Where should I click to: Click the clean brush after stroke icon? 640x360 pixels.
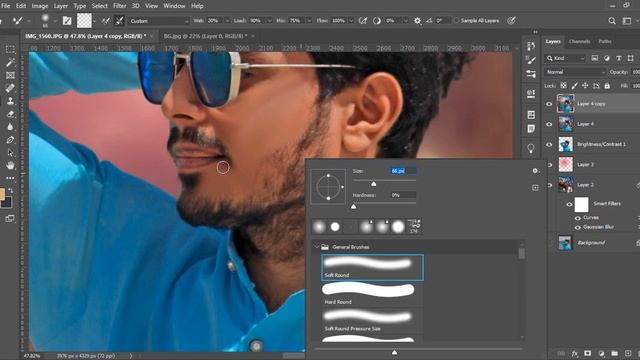119,20
